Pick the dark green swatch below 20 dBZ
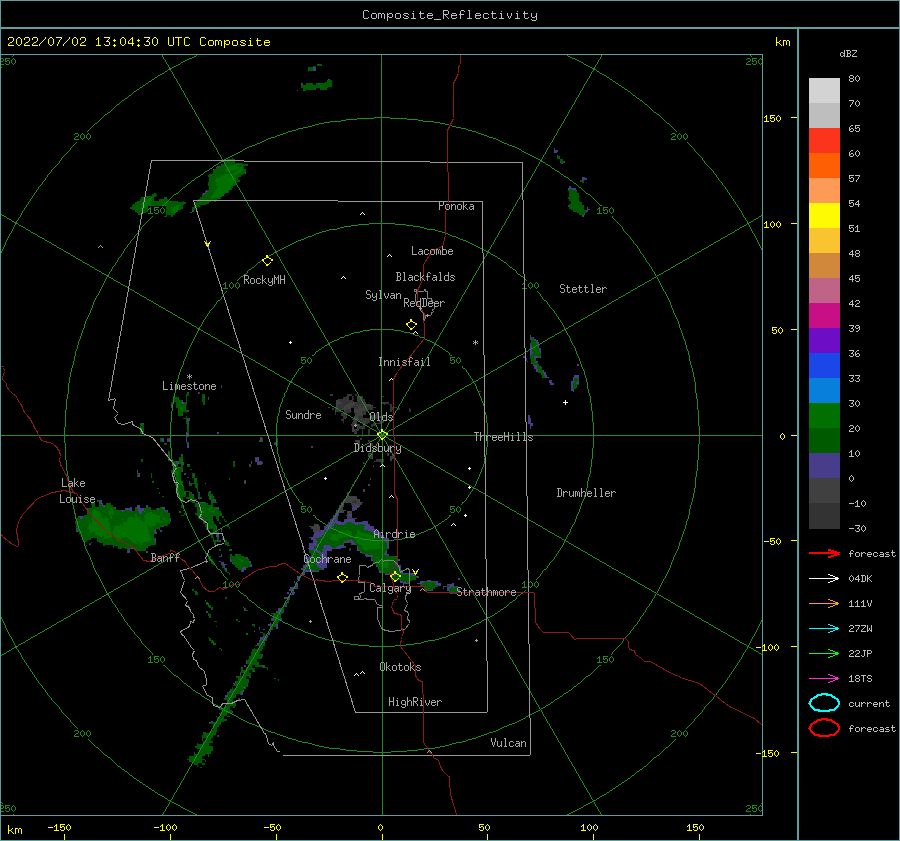This screenshot has height=841, width=900. point(824,441)
